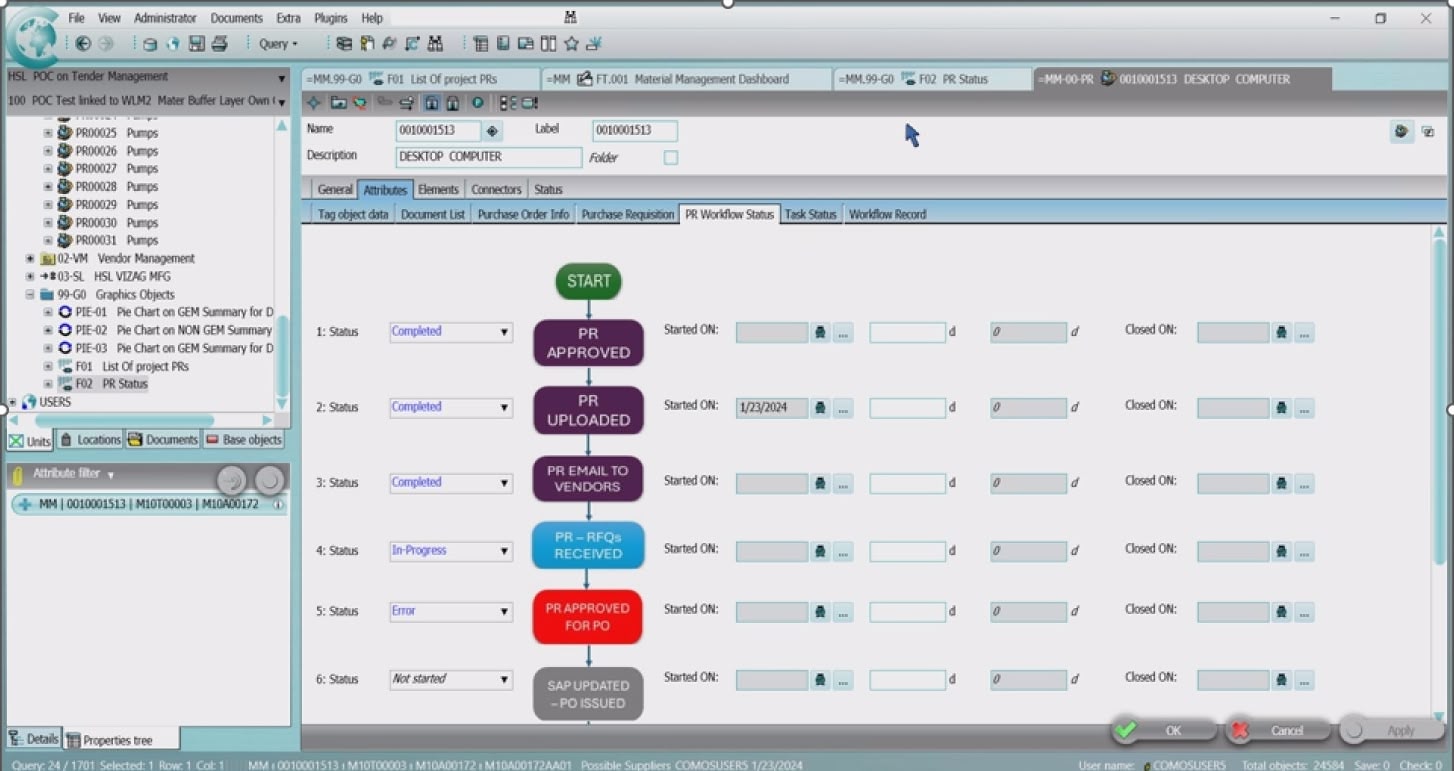Click the Save floppy disk toolbar icon
Screen dimensions: 1454x771
coord(197,44)
